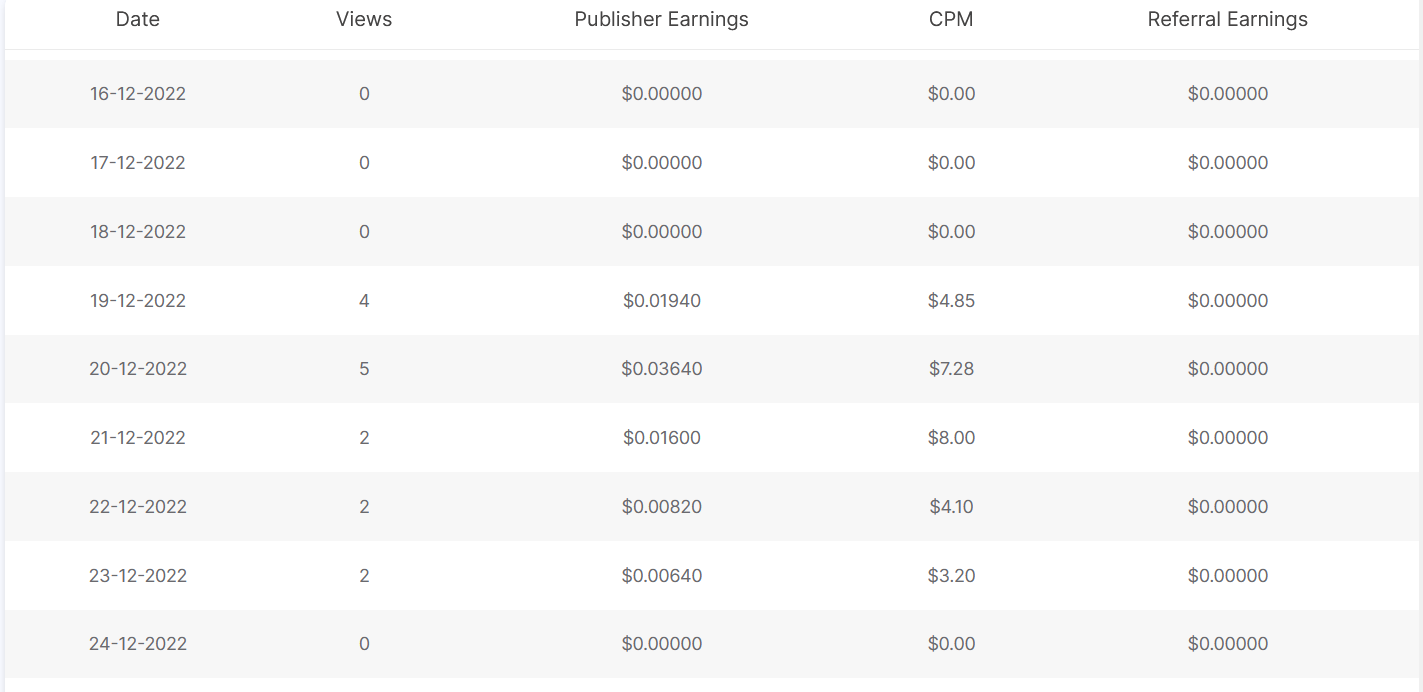Click views count 5 for 20-12-2022
Viewport: 1423px width, 692px height.
click(364, 369)
